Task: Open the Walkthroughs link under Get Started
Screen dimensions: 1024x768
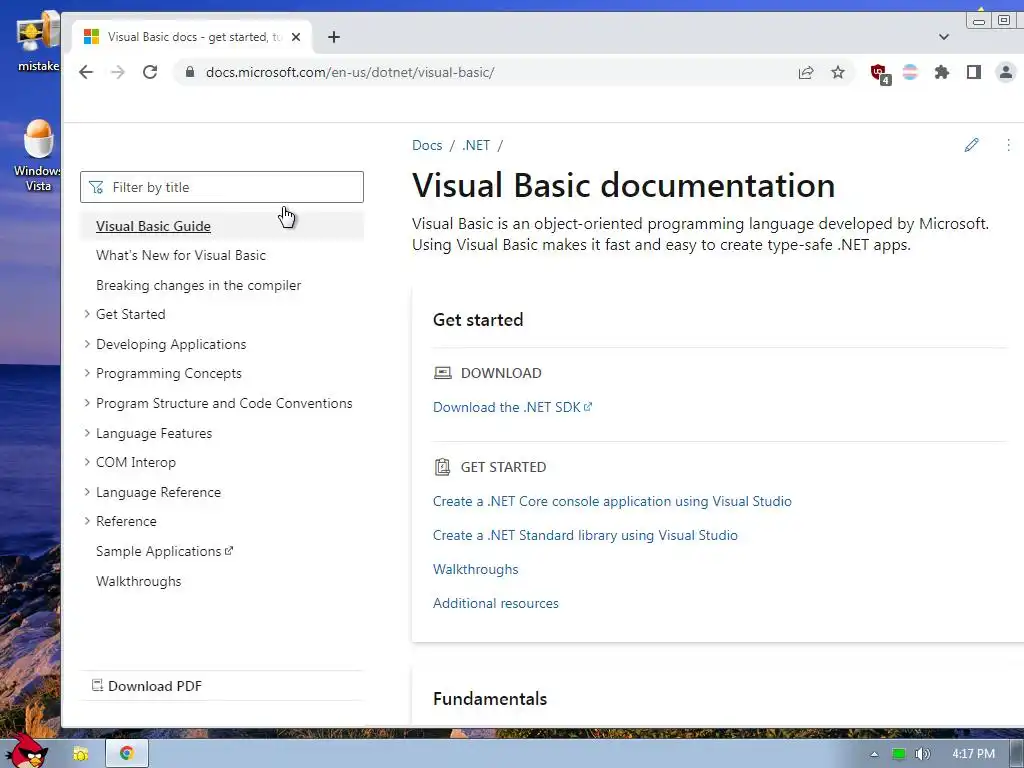Action: 475,569
